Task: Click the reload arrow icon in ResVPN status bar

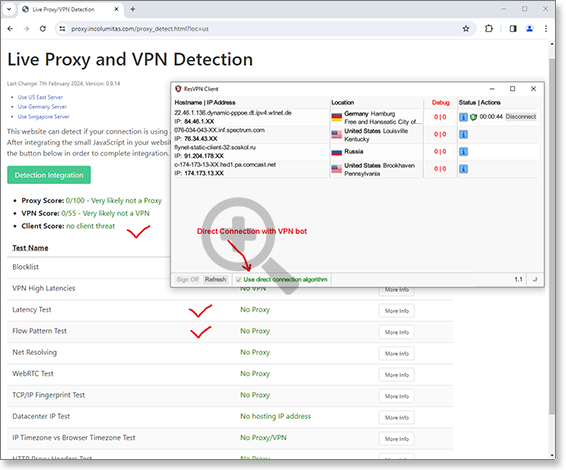Action: tap(535, 279)
